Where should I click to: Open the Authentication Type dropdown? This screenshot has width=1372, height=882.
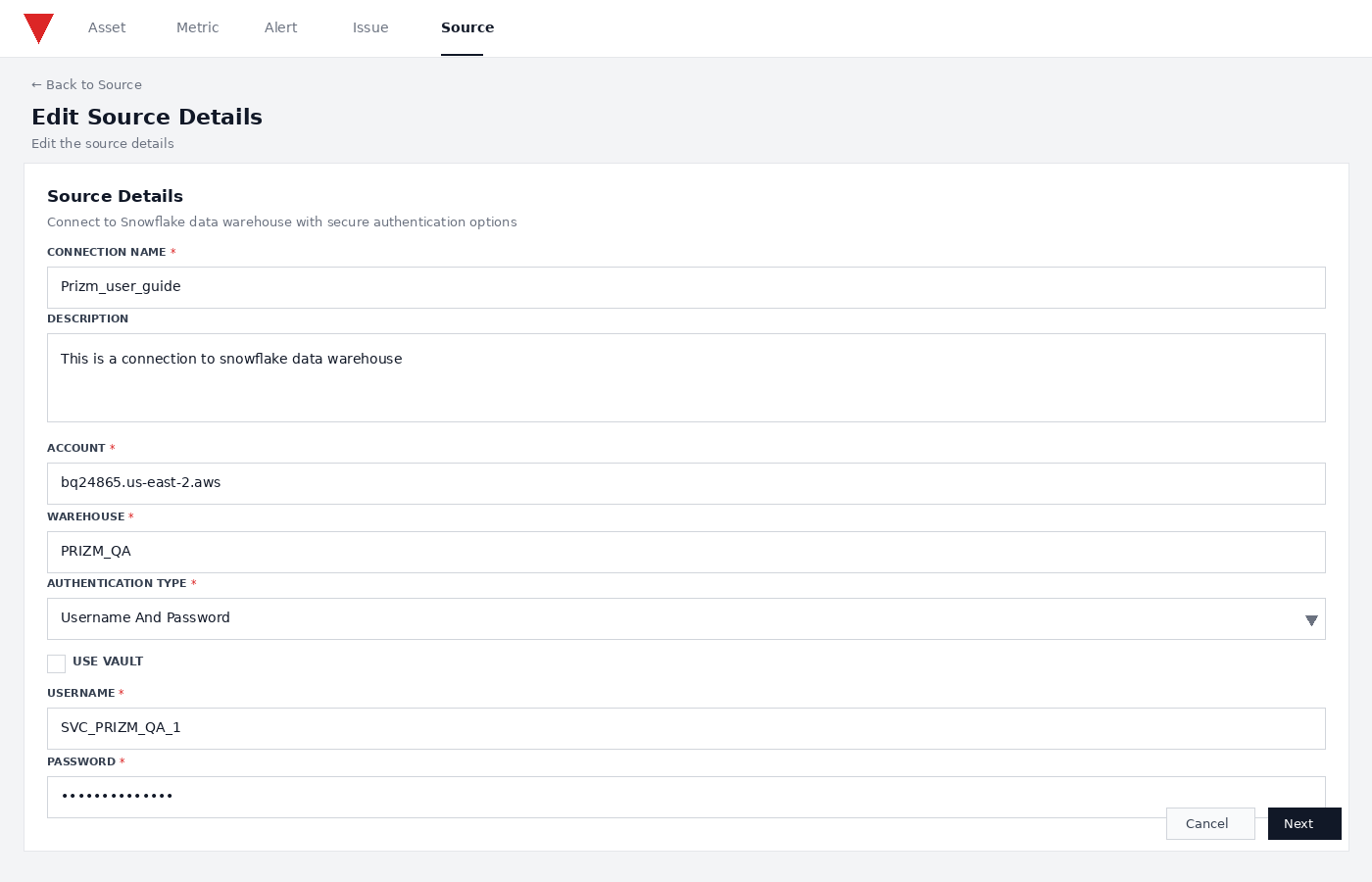point(686,618)
